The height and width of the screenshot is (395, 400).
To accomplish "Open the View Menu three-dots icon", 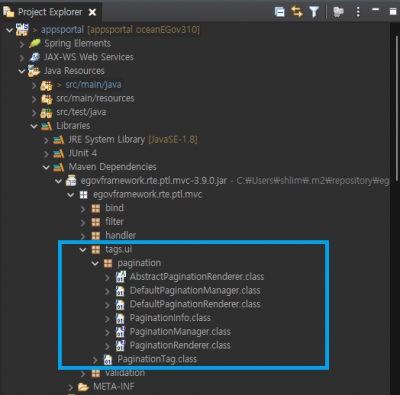I will (x=358, y=12).
